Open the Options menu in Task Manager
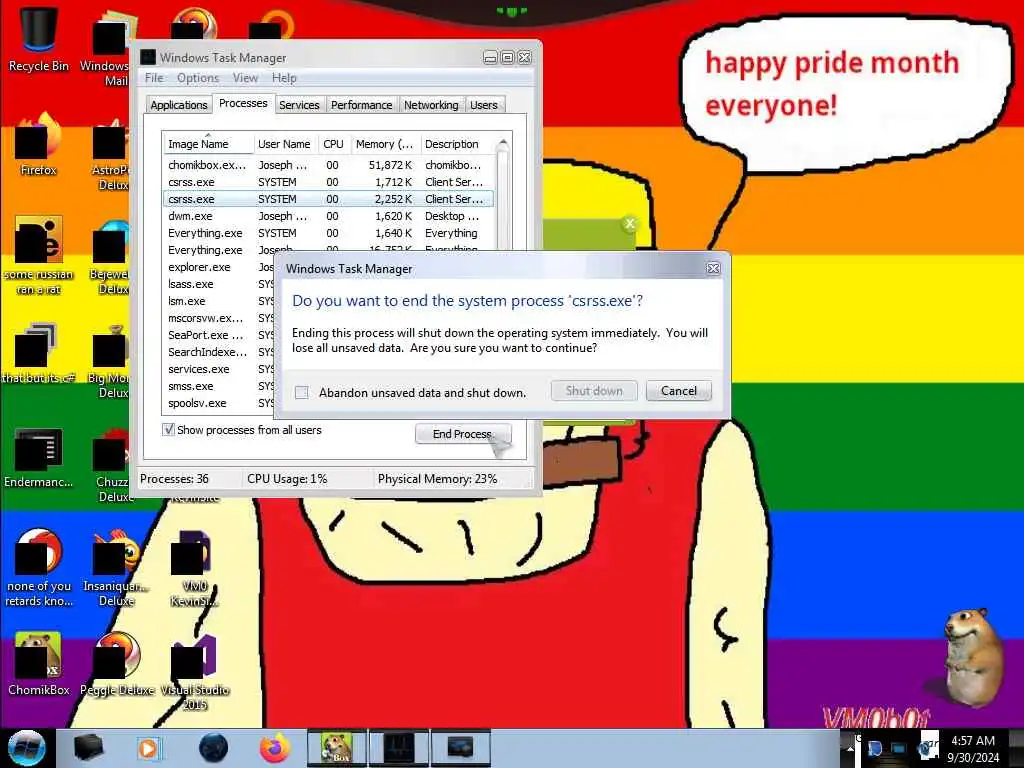The image size is (1024, 768). point(198,78)
